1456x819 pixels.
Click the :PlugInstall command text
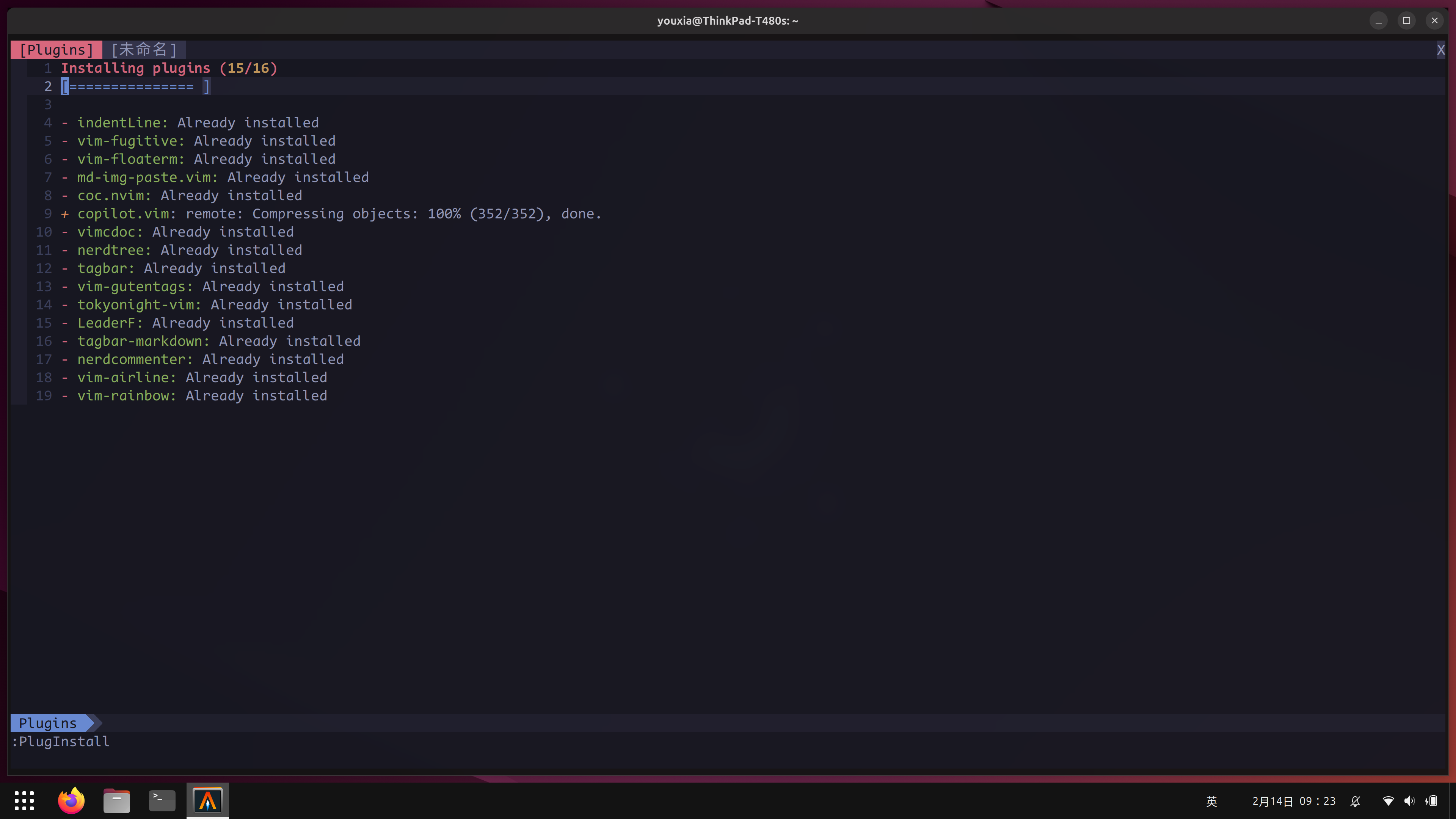coord(60,742)
